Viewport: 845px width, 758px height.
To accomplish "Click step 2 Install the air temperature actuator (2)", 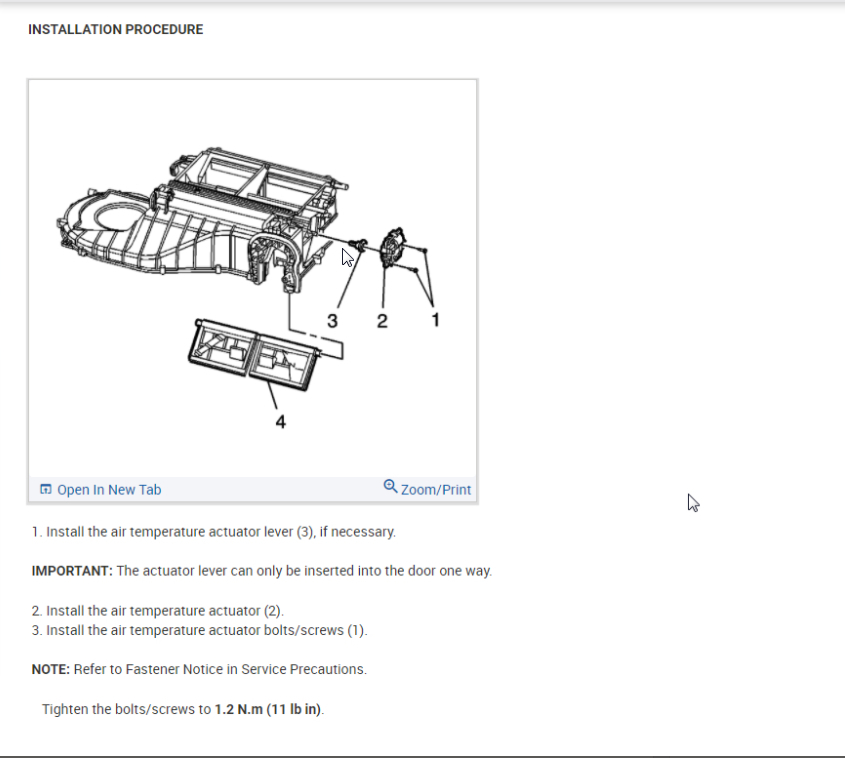I will pos(158,611).
